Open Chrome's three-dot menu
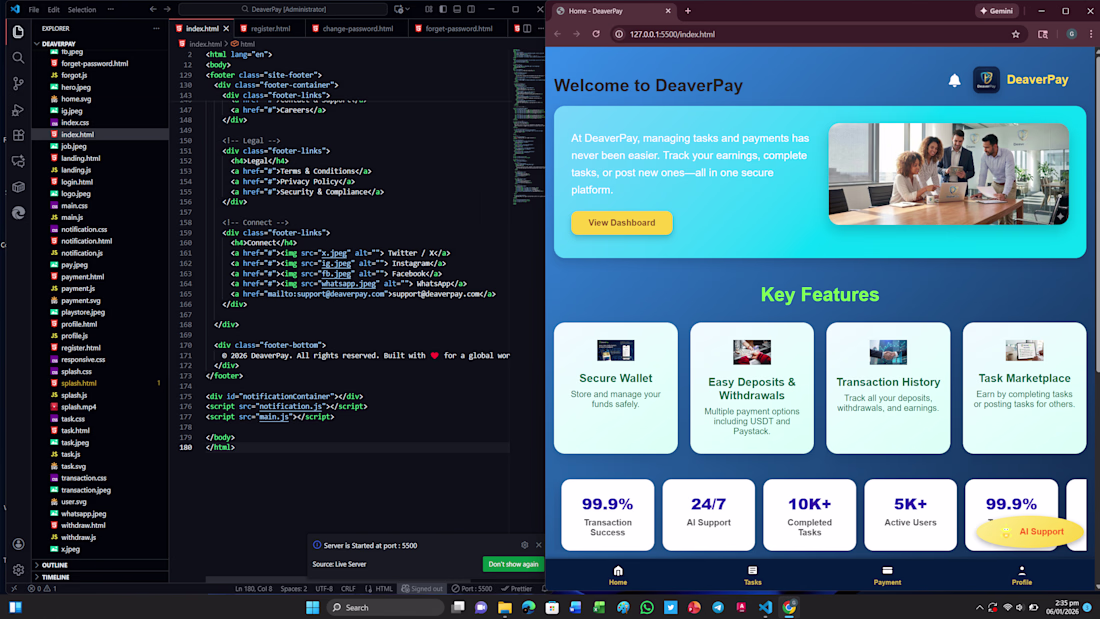 pyautogui.click(x=1091, y=34)
